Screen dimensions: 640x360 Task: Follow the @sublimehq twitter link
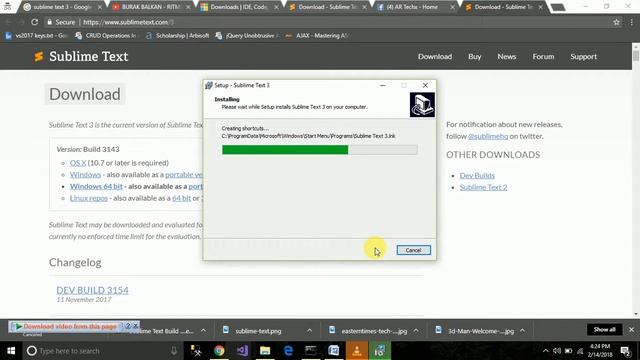tap(488, 136)
